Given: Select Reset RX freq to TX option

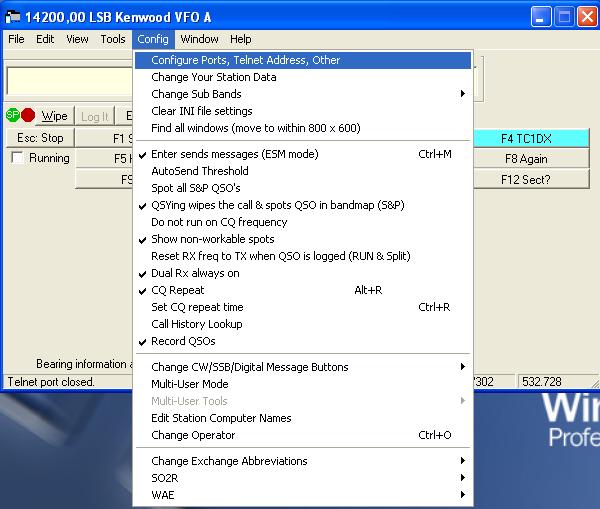Looking at the screenshot, I should click(303, 256).
